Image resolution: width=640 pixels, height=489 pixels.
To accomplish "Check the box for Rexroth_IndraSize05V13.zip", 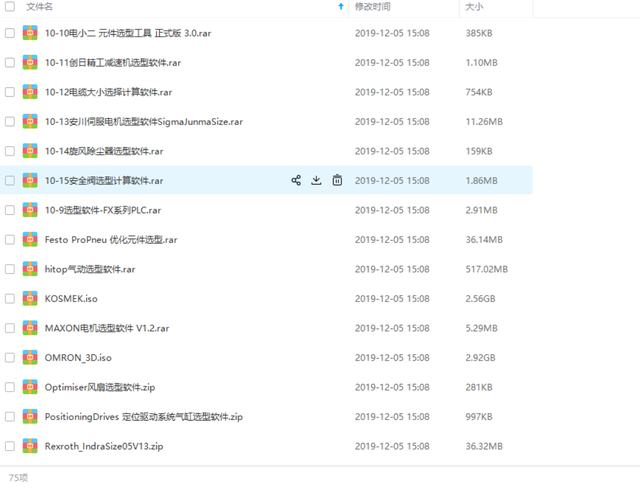I will (10, 446).
